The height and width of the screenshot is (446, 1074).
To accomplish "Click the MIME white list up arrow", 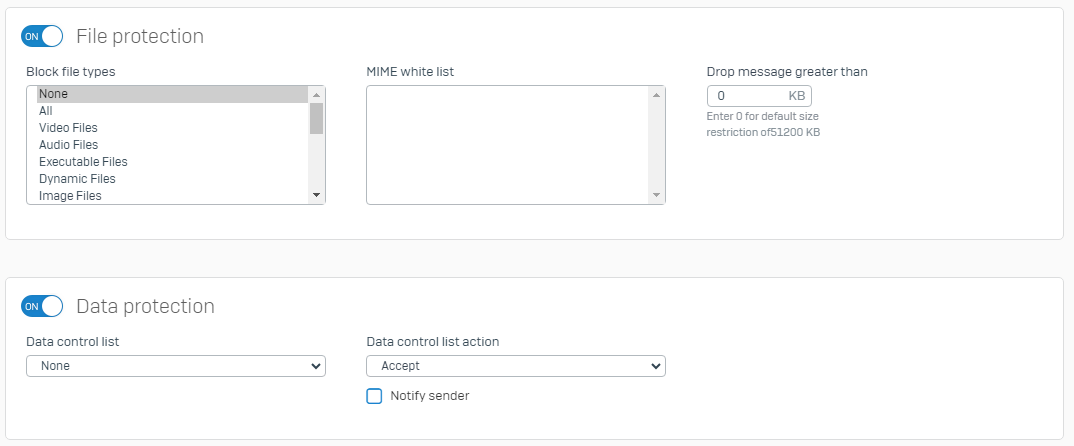I will [x=657, y=95].
